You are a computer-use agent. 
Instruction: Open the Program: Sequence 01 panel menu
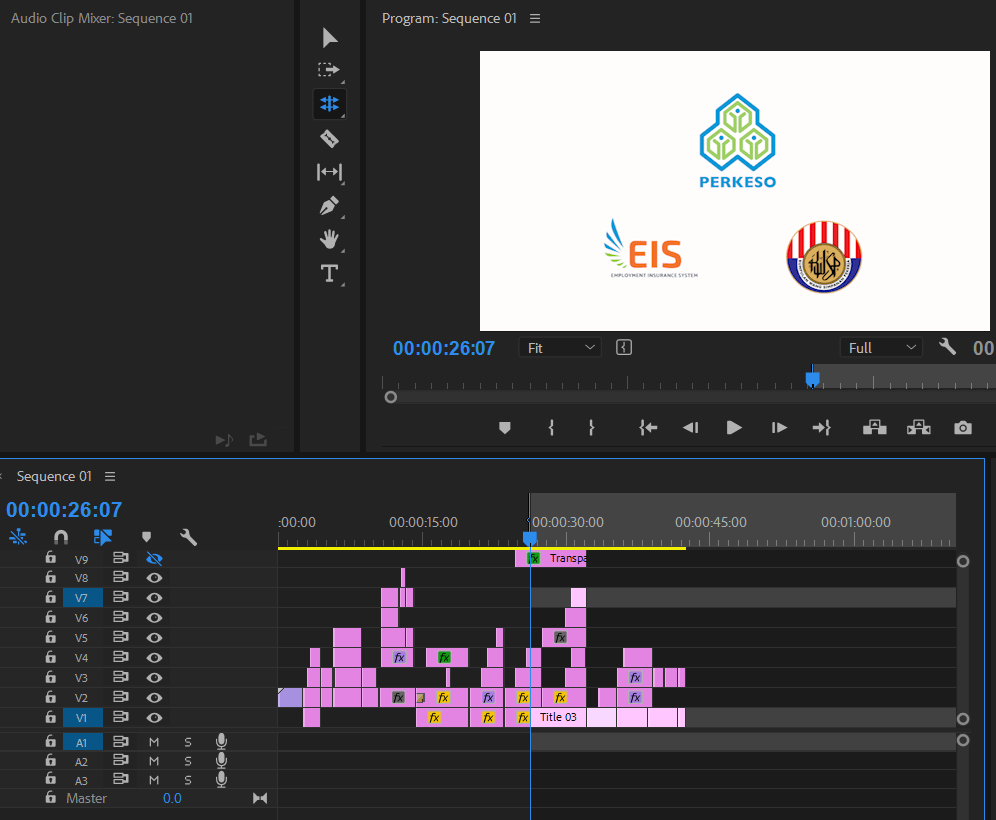coord(535,18)
